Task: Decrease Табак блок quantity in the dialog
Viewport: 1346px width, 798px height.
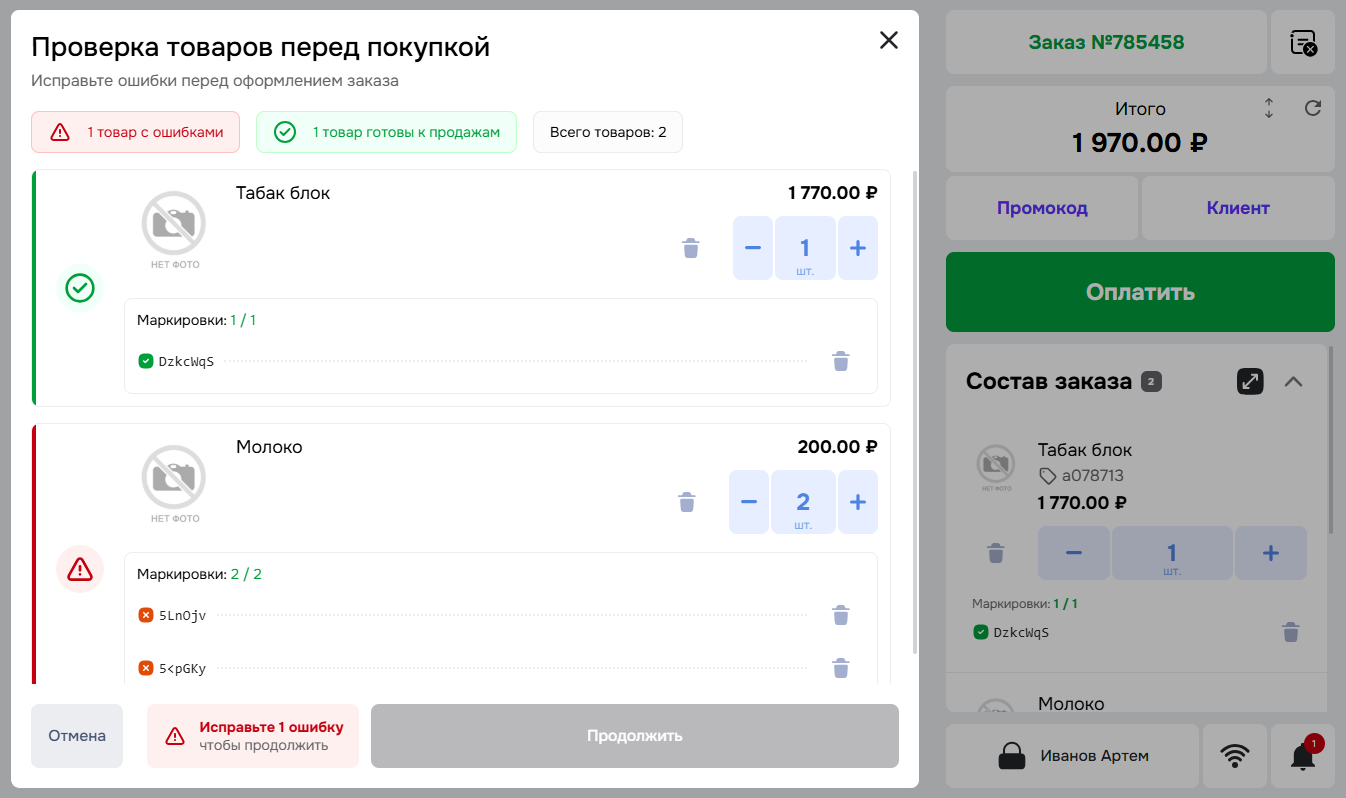Action: coord(753,248)
